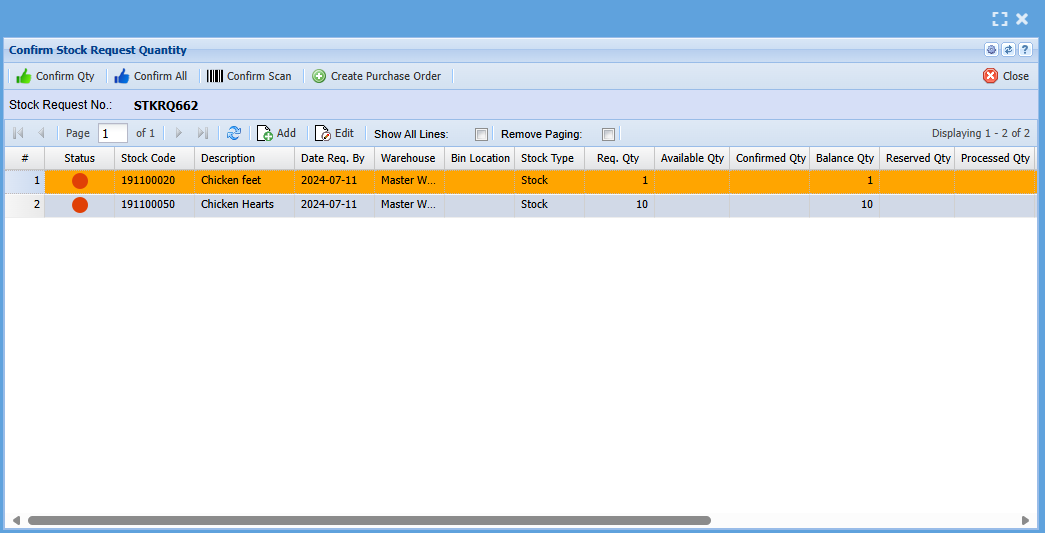The height and width of the screenshot is (533, 1045).
Task: Select the Chicken Hearts row
Action: [237, 205]
